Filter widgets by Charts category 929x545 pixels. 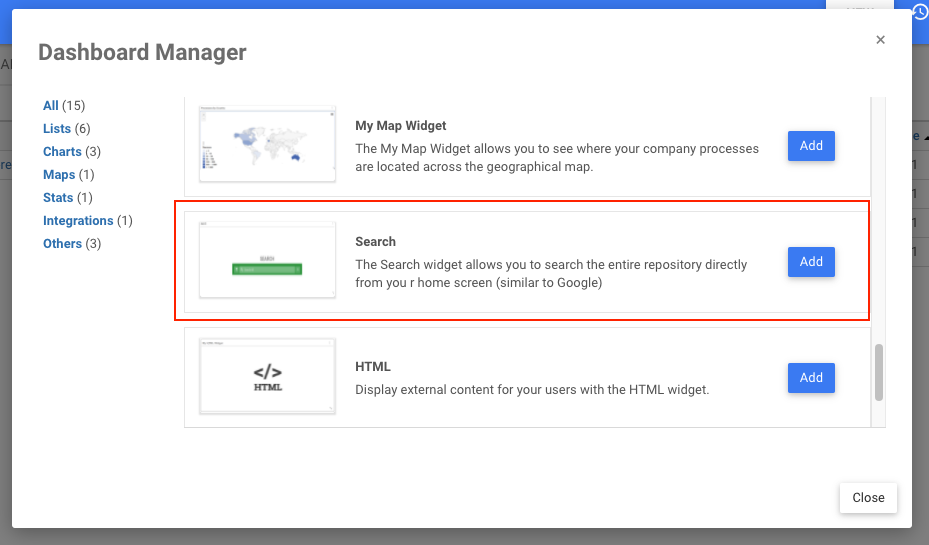[62, 151]
